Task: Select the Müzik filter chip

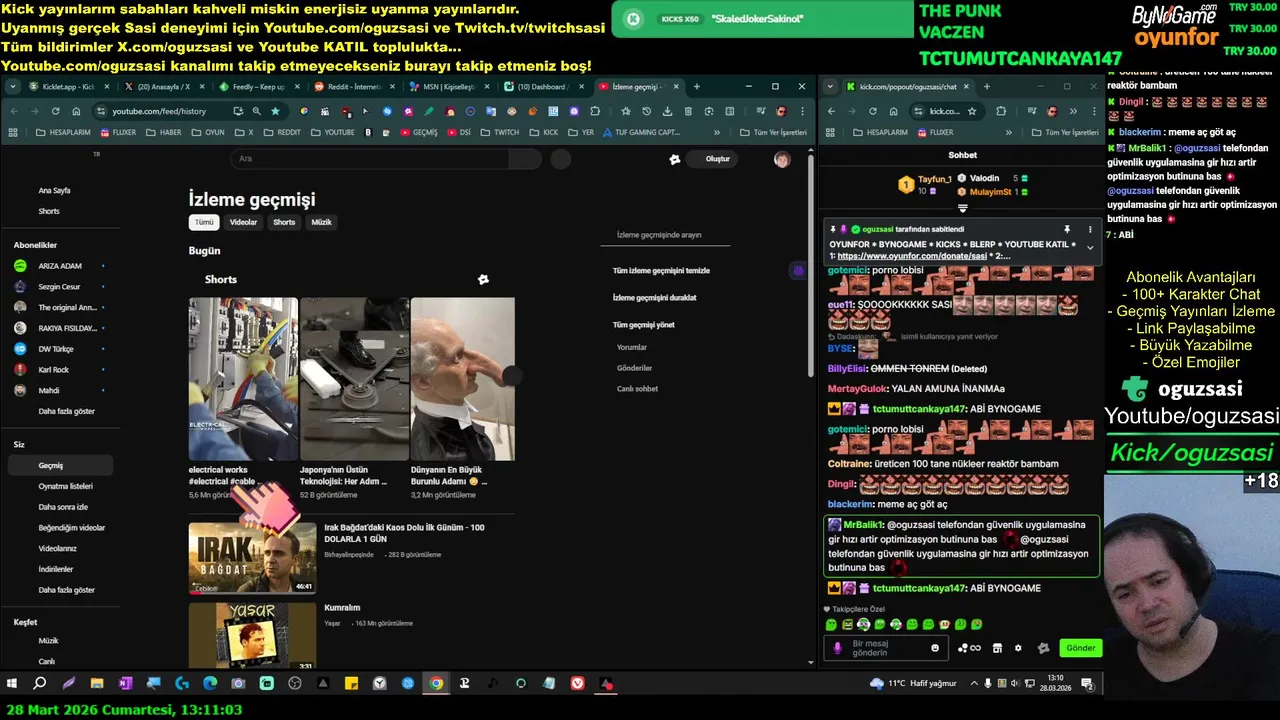Action: coord(321,222)
